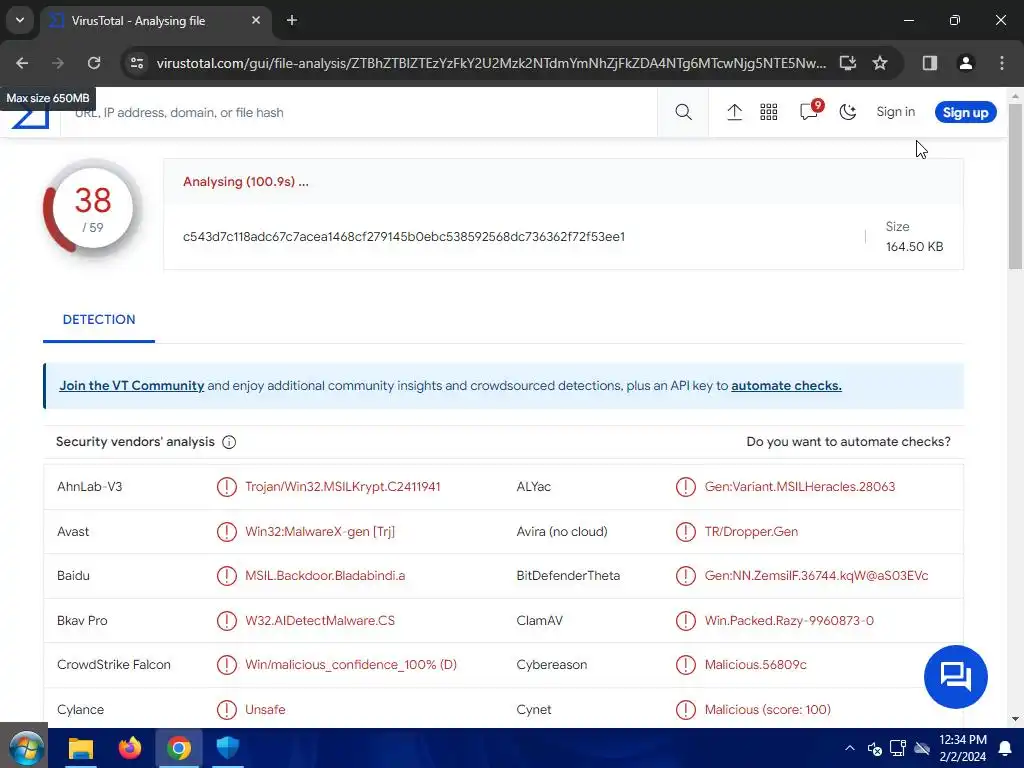This screenshot has width=1024, height=768.
Task: Click Win.Packed.Razy-9960873-0 result
Action: (789, 620)
